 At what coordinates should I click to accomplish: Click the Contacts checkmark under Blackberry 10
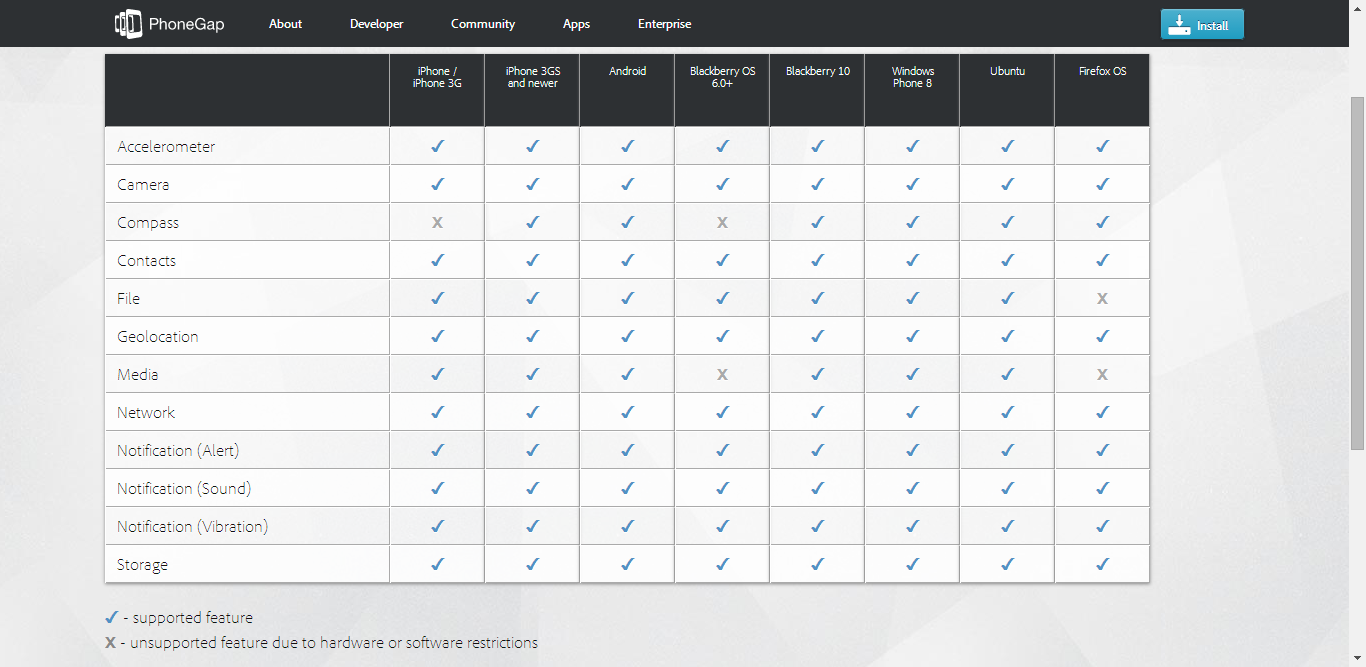tap(817, 260)
